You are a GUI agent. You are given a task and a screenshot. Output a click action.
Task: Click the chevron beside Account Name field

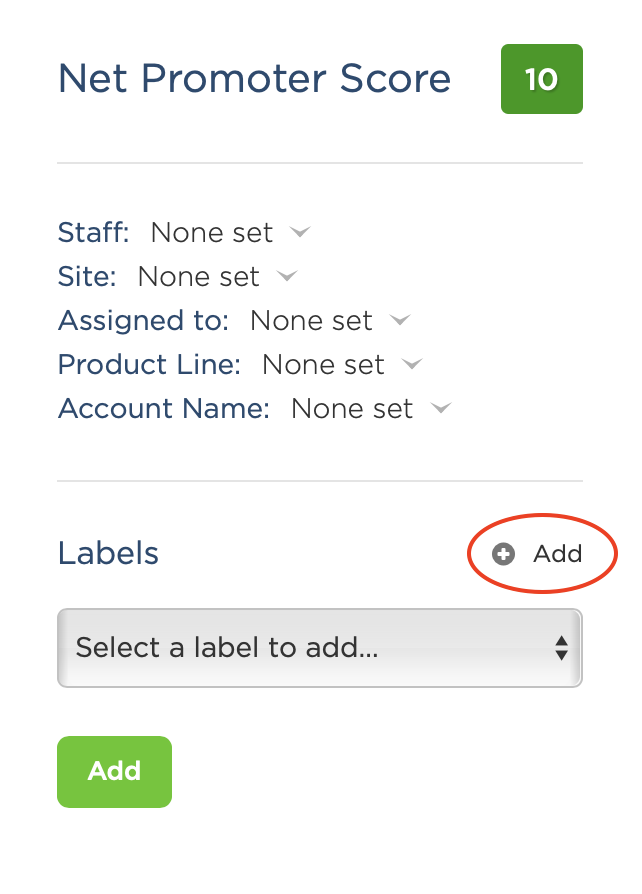pyautogui.click(x=441, y=409)
